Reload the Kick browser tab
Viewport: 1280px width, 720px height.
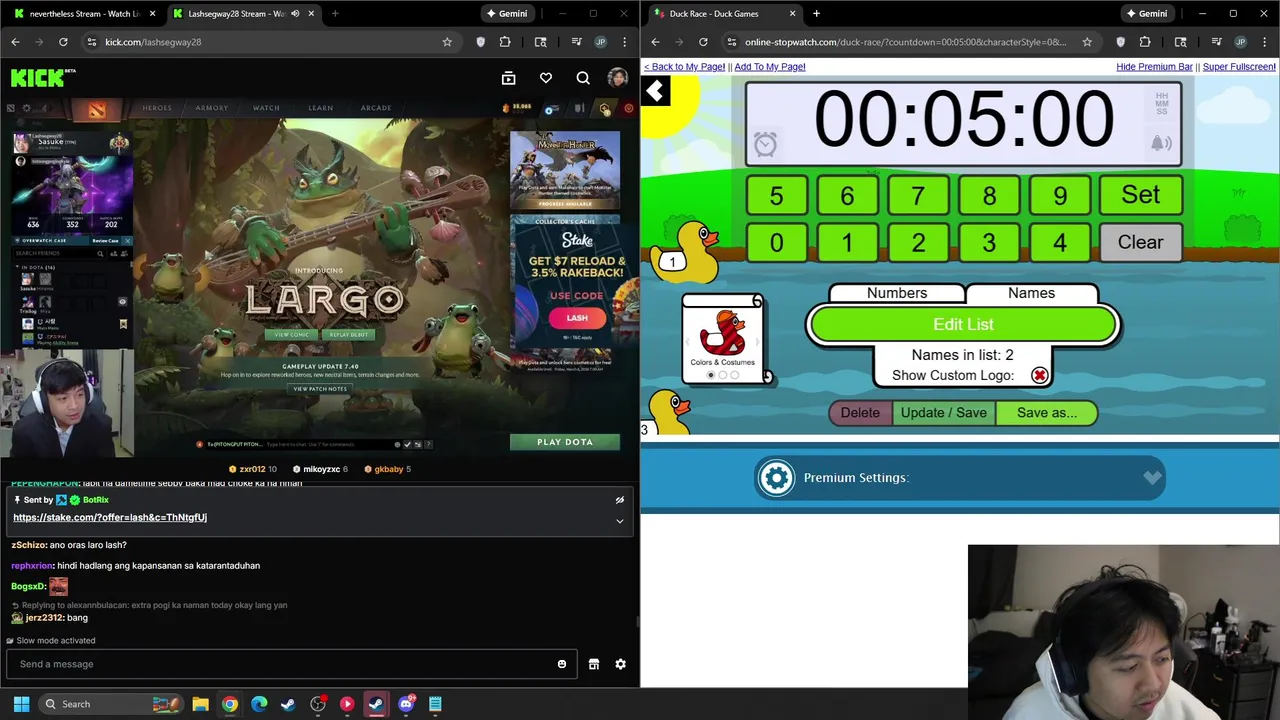[63, 42]
